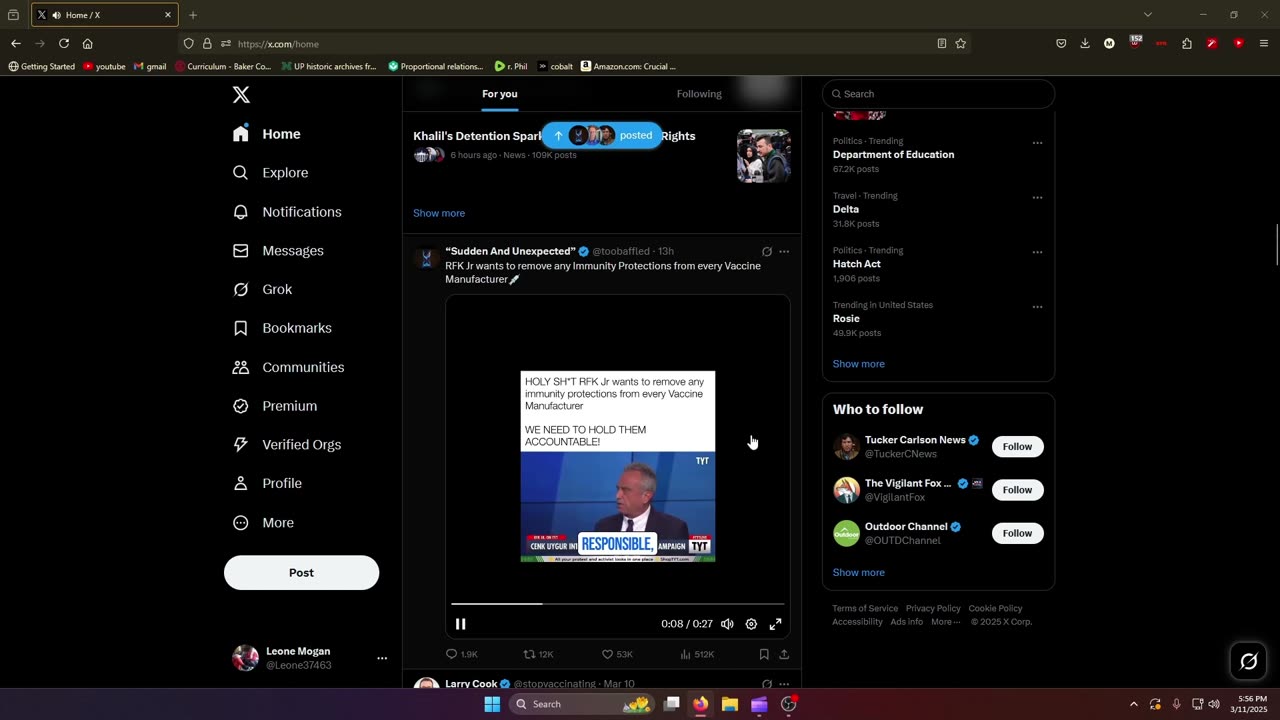1280x720 pixels.
Task: Open Bookmarks in the X sidebar
Action: coord(282,328)
